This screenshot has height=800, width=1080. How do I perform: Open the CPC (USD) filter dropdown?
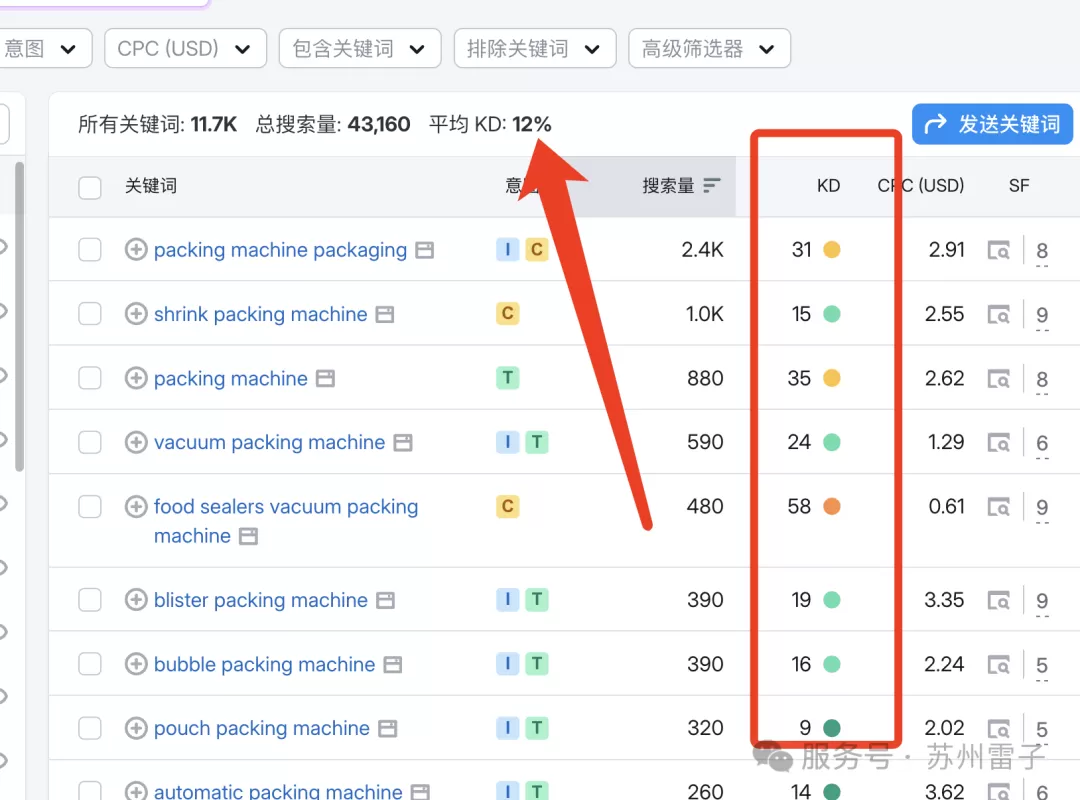pyautogui.click(x=185, y=48)
